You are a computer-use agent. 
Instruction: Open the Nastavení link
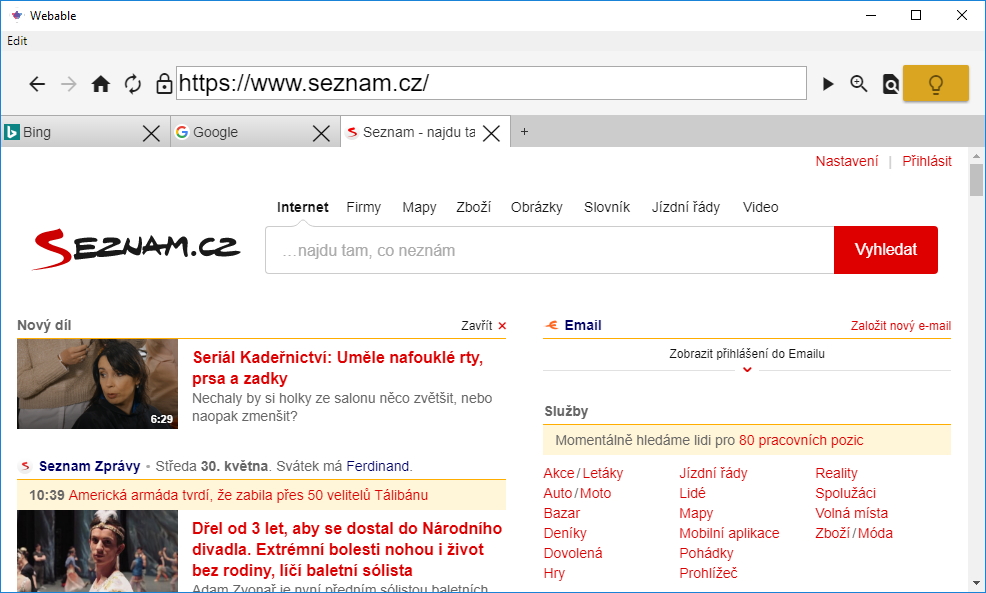846,162
